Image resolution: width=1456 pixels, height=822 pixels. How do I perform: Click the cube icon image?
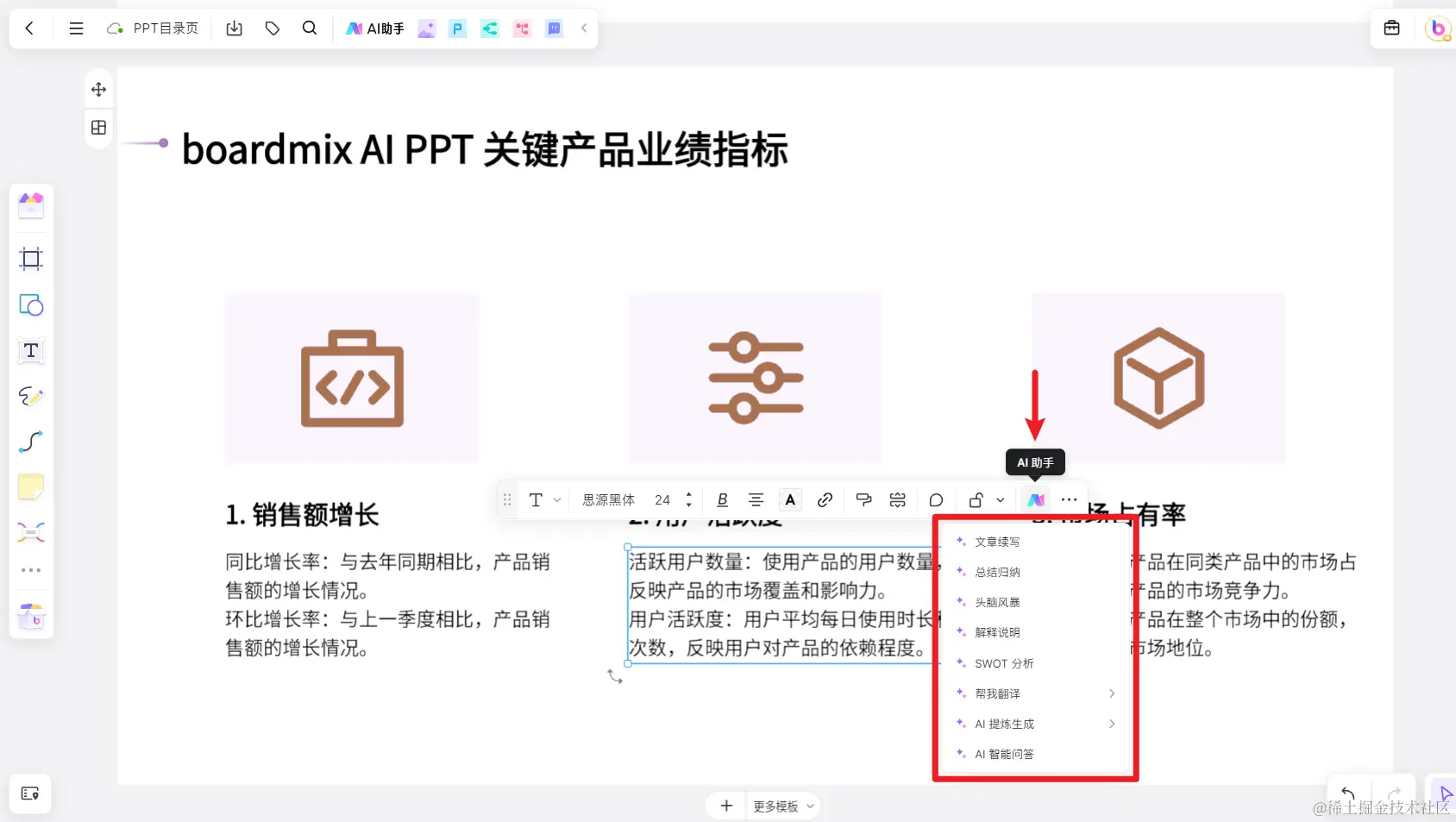(x=1158, y=378)
